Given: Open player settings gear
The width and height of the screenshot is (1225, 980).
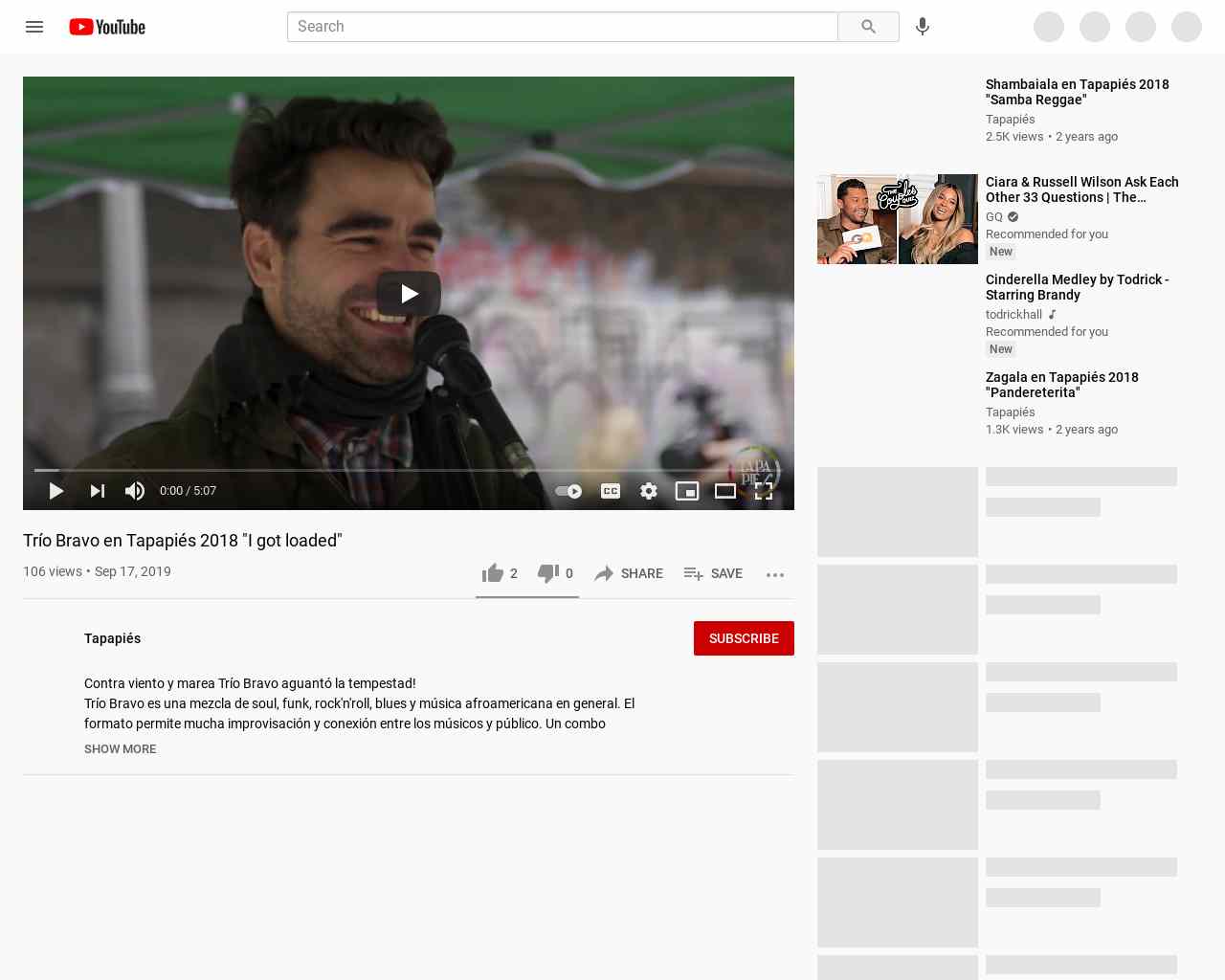Looking at the screenshot, I should (x=649, y=491).
